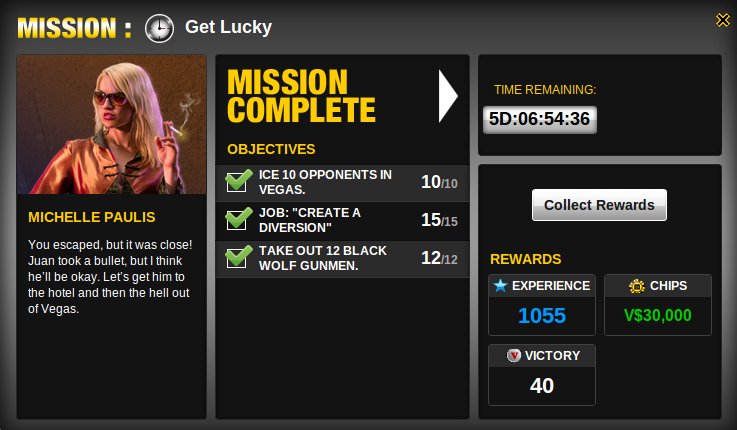Image resolution: width=737 pixels, height=430 pixels.
Task: Click the Michelle Paulis name label
Action: click(92, 217)
